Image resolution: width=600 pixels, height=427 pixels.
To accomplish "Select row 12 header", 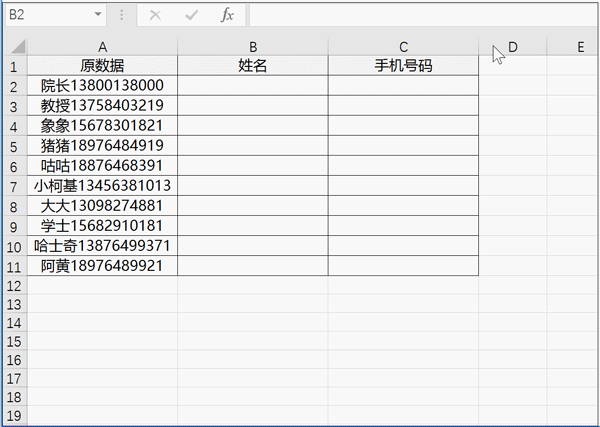I will point(16,285).
